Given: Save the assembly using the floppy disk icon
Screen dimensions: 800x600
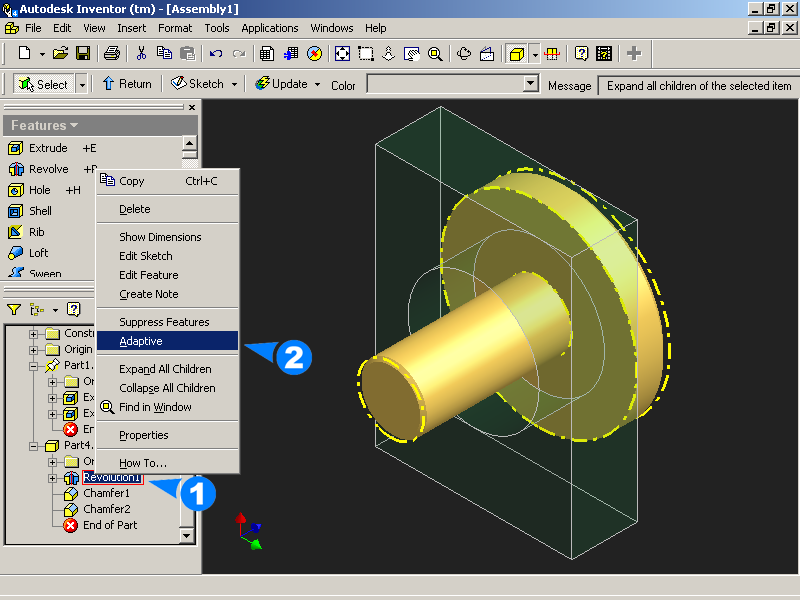Looking at the screenshot, I should (83, 53).
